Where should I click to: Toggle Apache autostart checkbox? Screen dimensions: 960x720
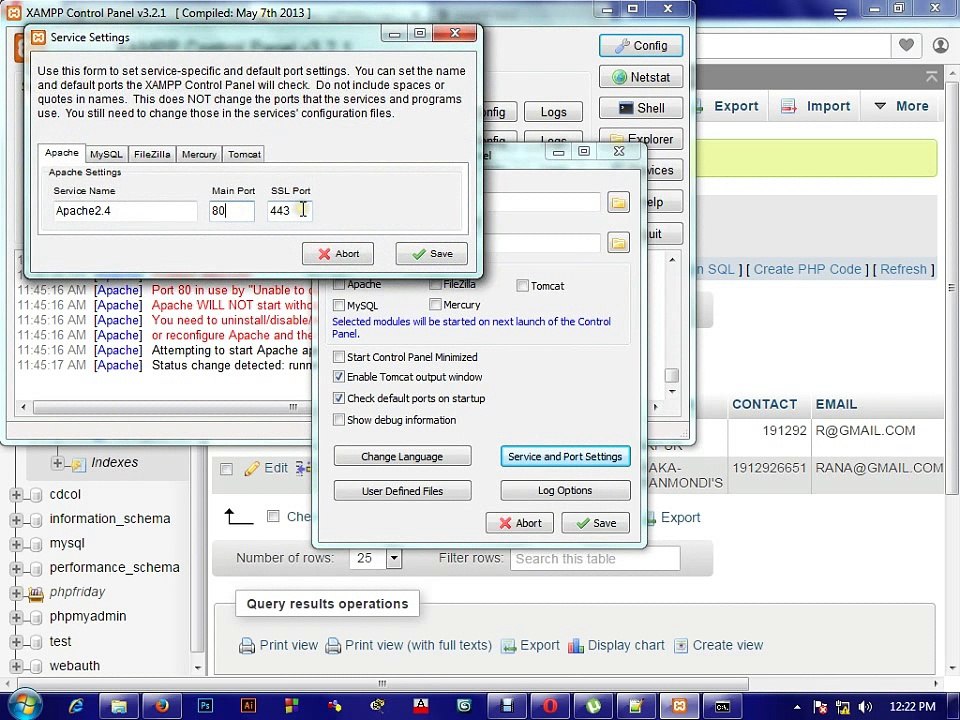pos(339,285)
